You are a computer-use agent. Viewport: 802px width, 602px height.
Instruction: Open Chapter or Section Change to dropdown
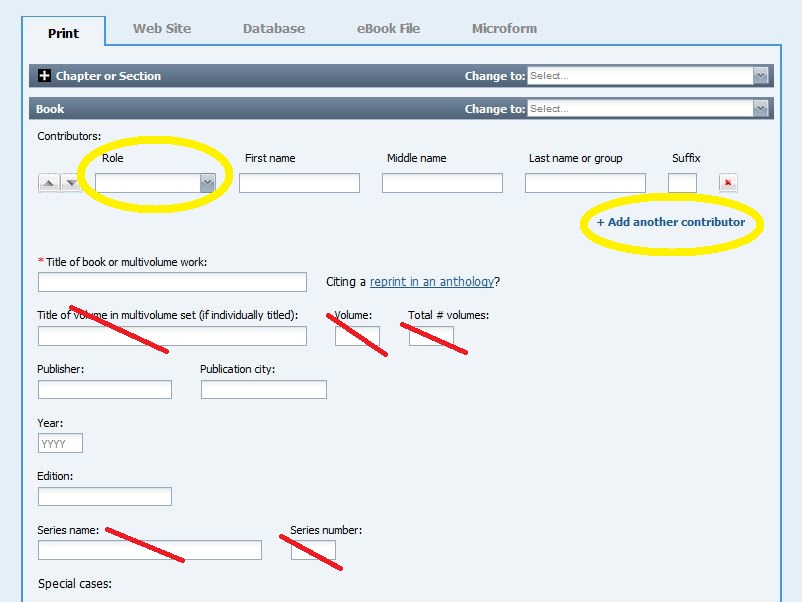tap(648, 76)
